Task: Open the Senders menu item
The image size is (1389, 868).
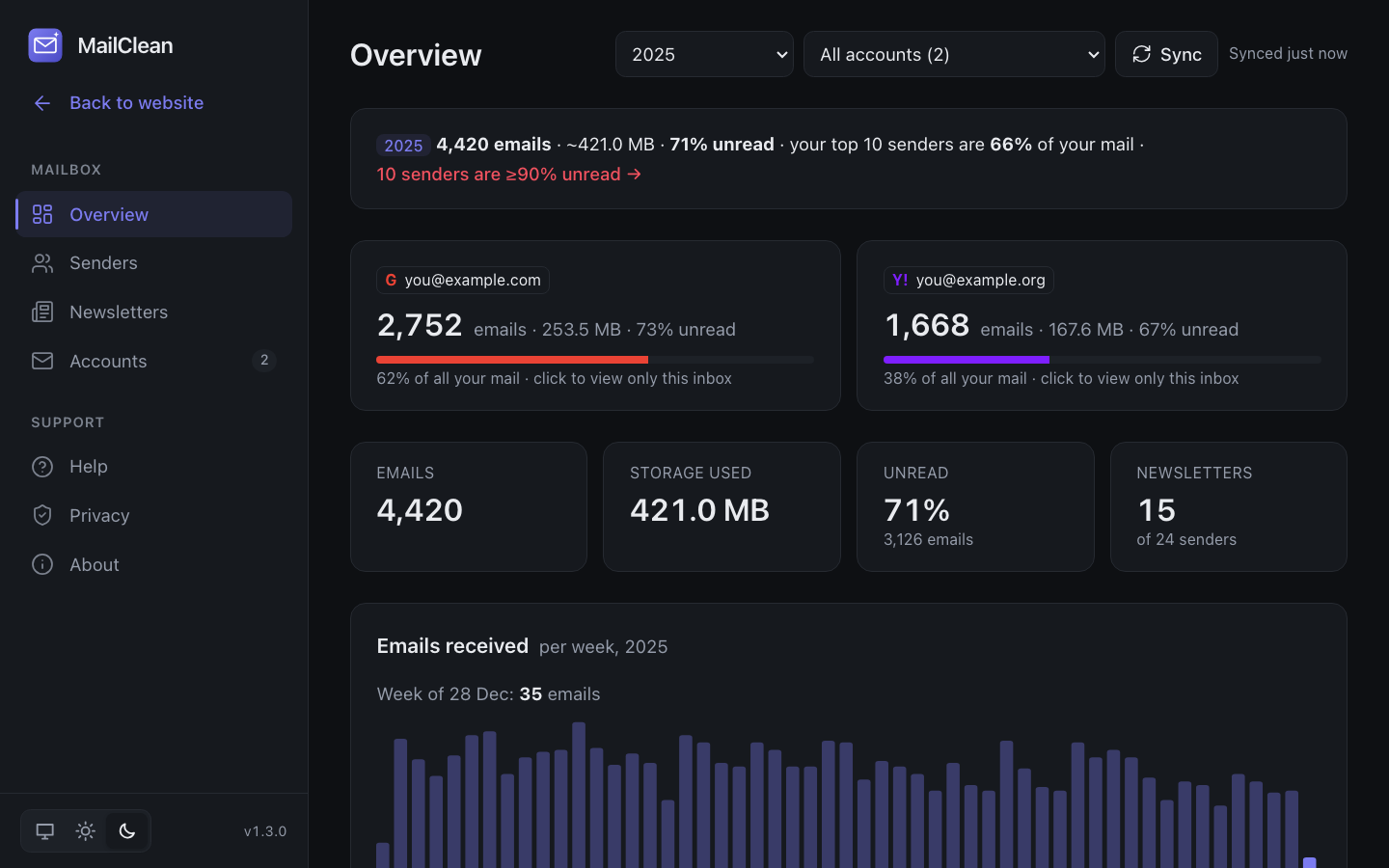Action: point(154,263)
